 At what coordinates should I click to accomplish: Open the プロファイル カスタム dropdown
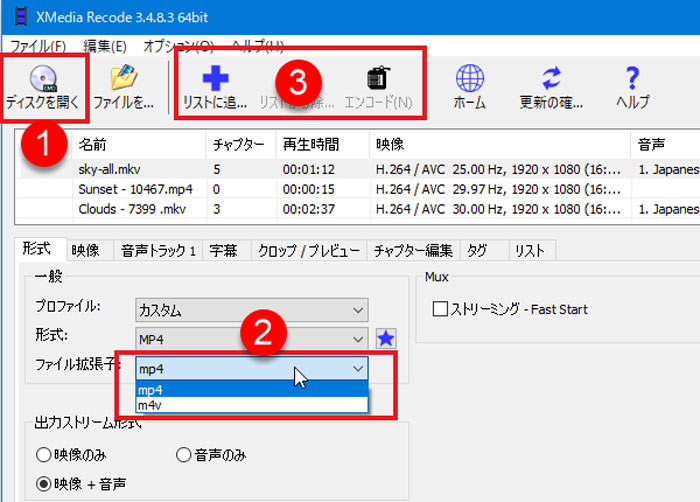click(252, 310)
